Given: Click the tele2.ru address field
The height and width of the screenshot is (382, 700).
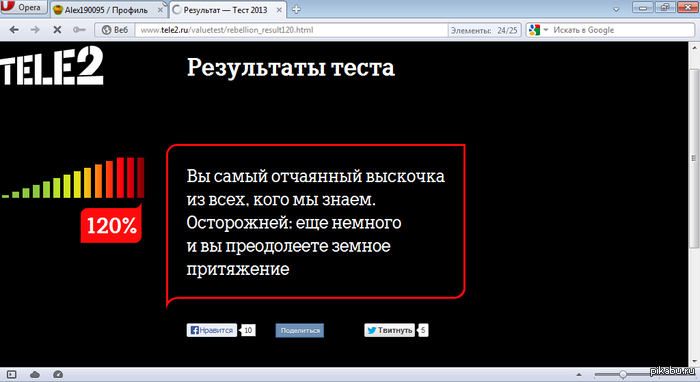Looking at the screenshot, I should click(x=291, y=30).
